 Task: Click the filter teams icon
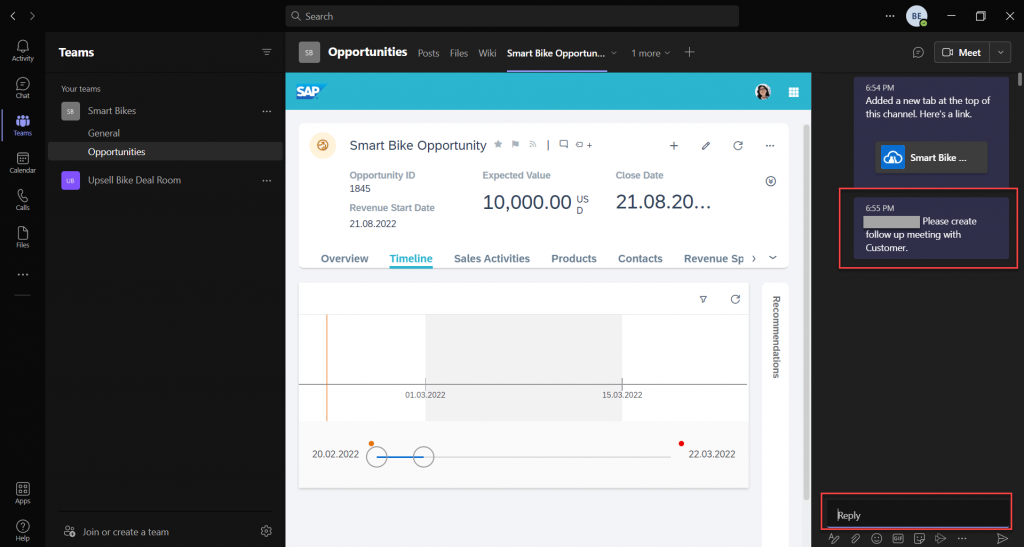tap(266, 52)
